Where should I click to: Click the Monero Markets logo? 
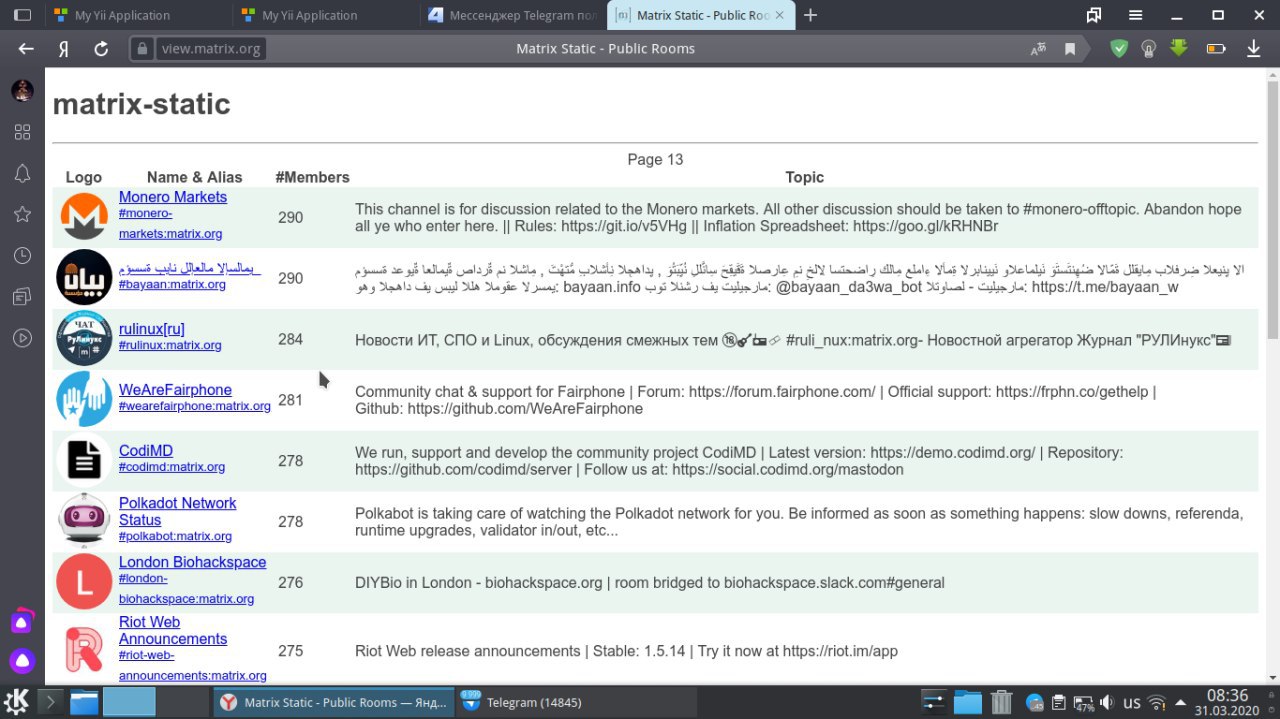click(x=84, y=217)
